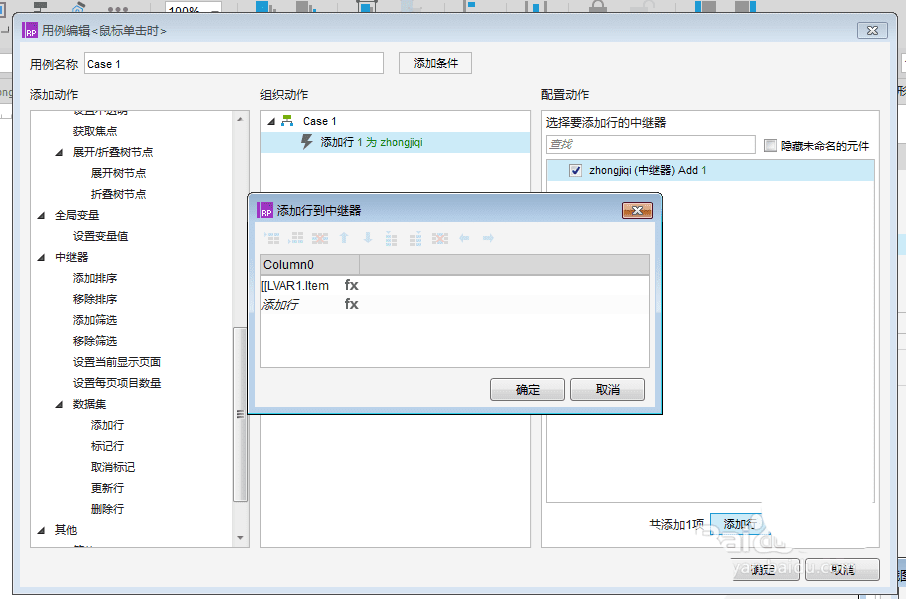The image size is (906, 599).
Task: Select the 折叠树节点 action
Action: click(x=118, y=194)
